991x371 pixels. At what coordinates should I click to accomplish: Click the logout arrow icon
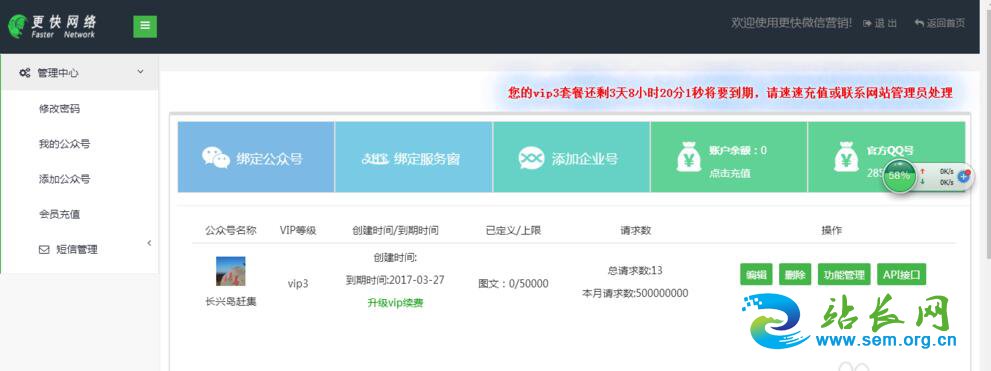coord(867,23)
